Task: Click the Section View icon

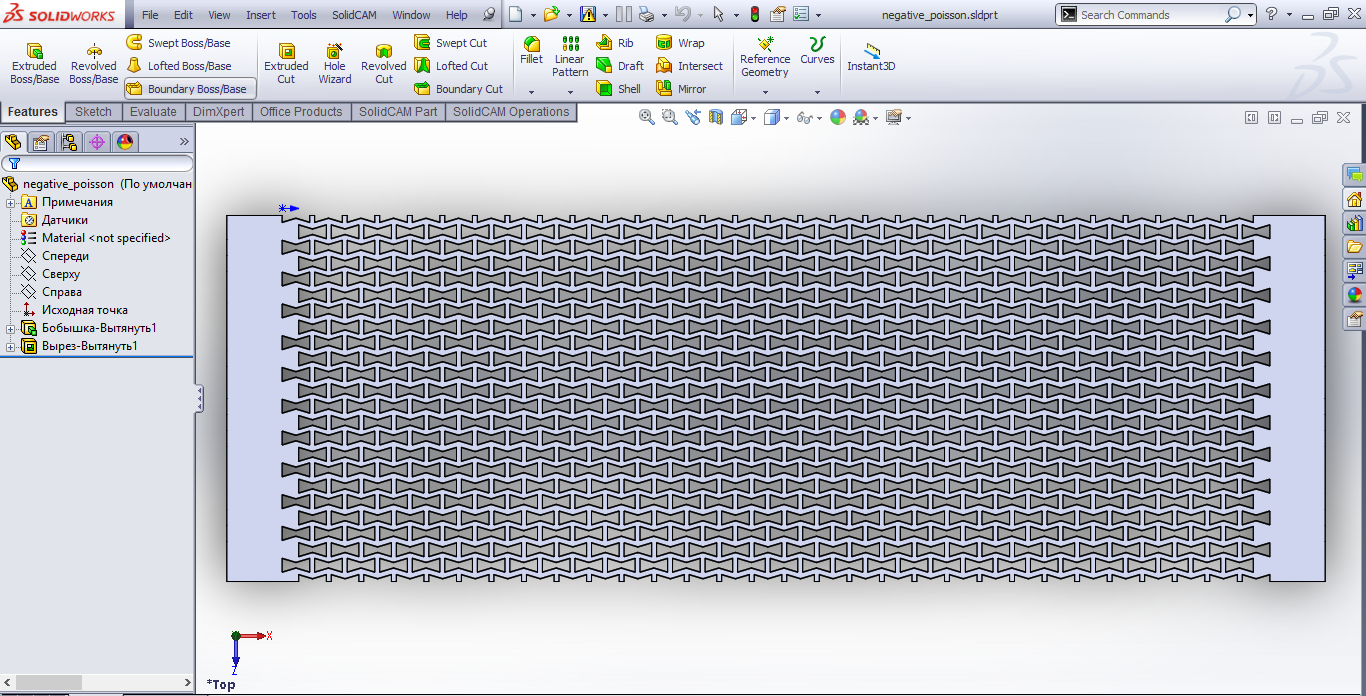Action: point(716,117)
